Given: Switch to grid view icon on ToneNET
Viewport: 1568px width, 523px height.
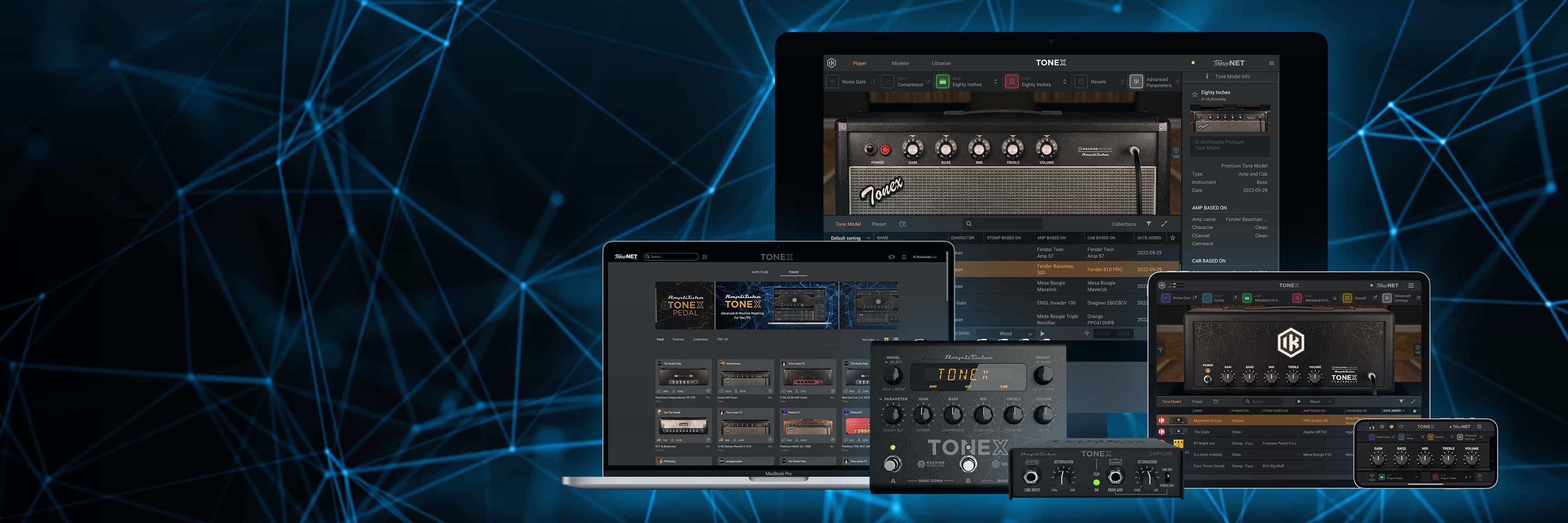Looking at the screenshot, I should (886, 339).
